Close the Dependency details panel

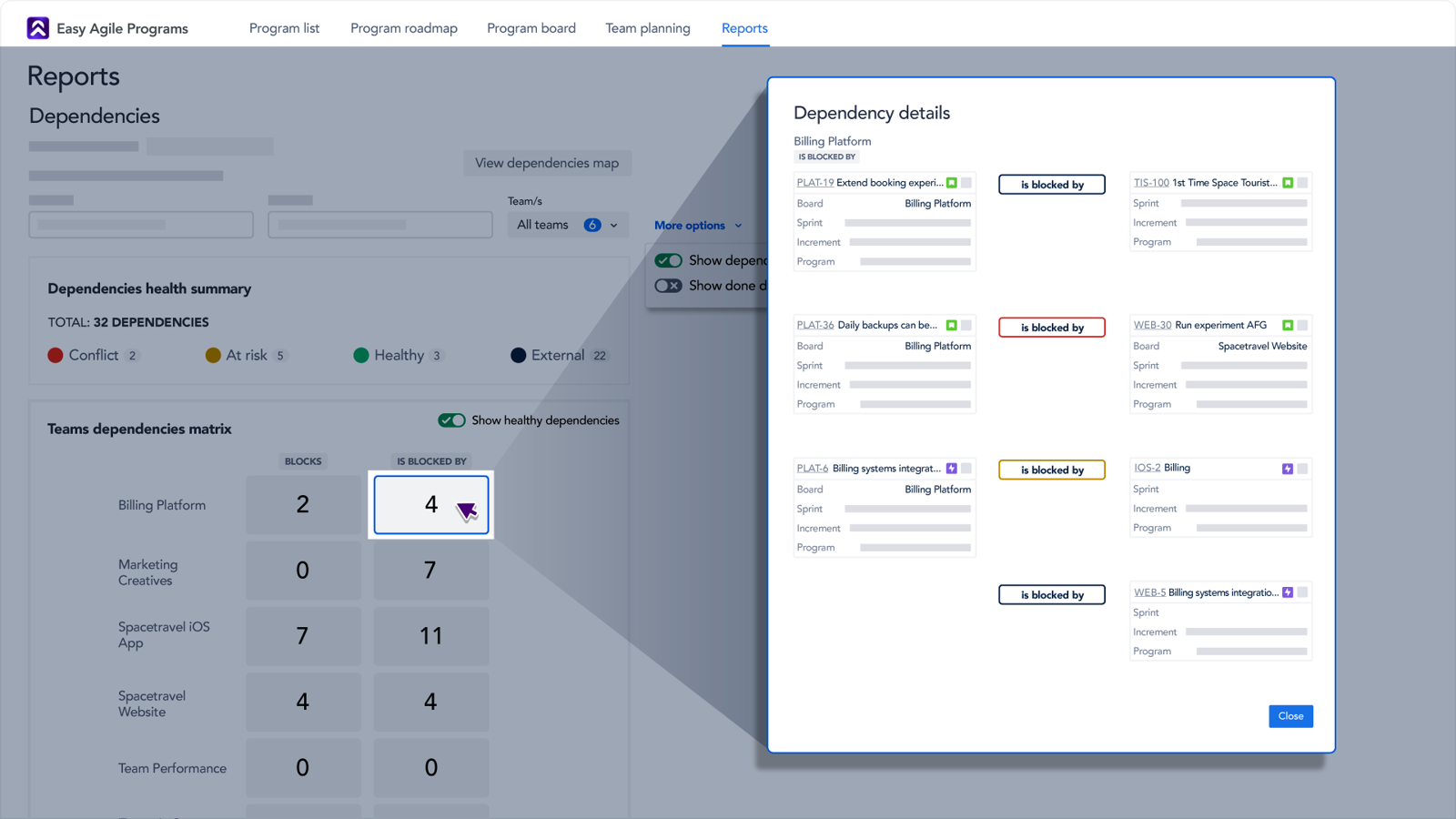pyautogui.click(x=1290, y=716)
